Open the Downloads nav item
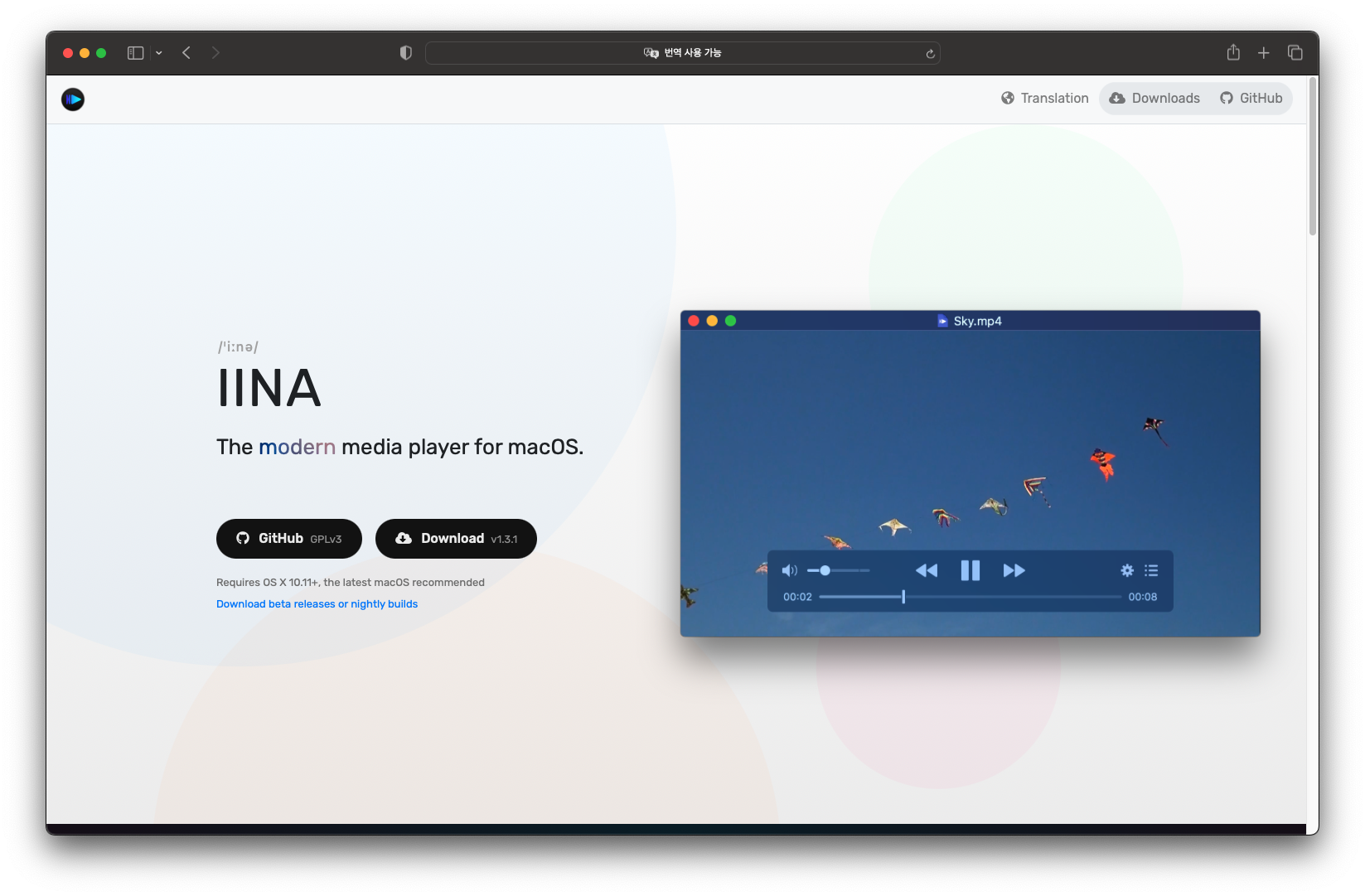 (x=1154, y=98)
